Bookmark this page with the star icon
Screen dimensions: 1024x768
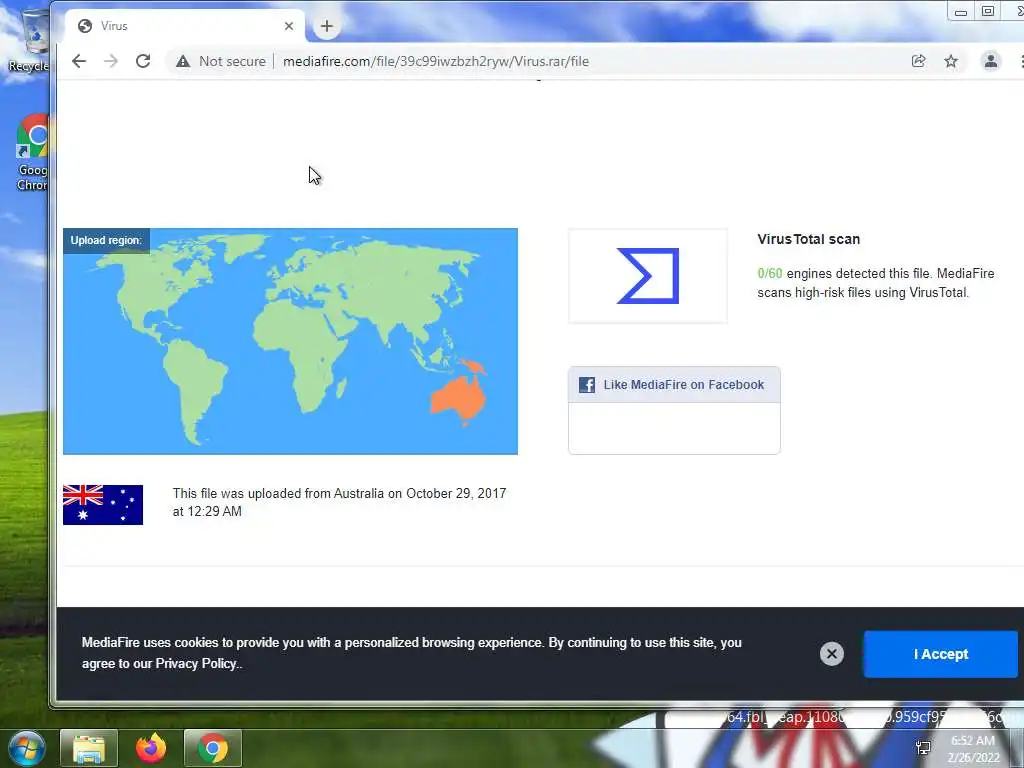click(x=951, y=61)
